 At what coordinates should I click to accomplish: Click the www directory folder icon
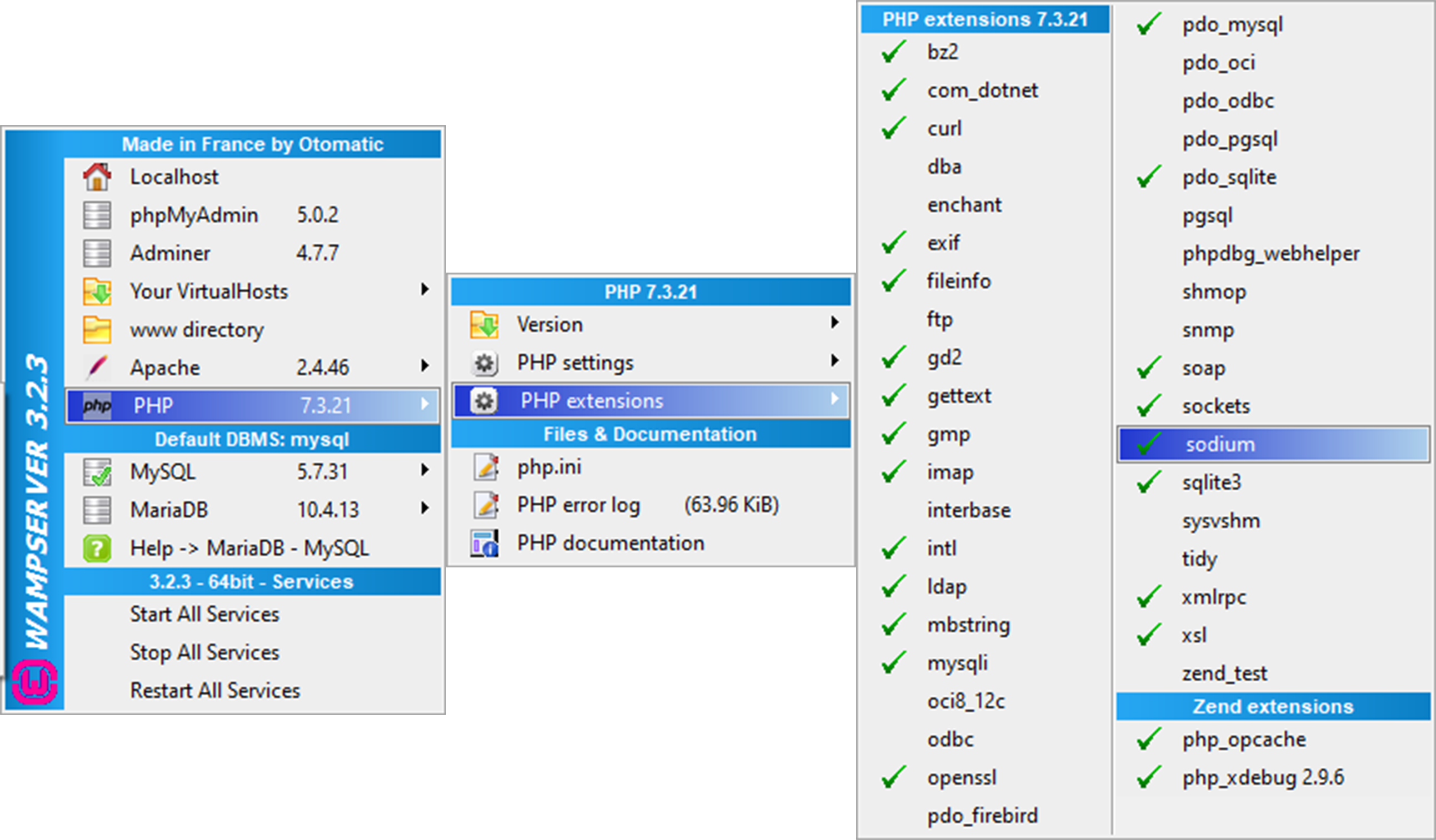coord(97,330)
